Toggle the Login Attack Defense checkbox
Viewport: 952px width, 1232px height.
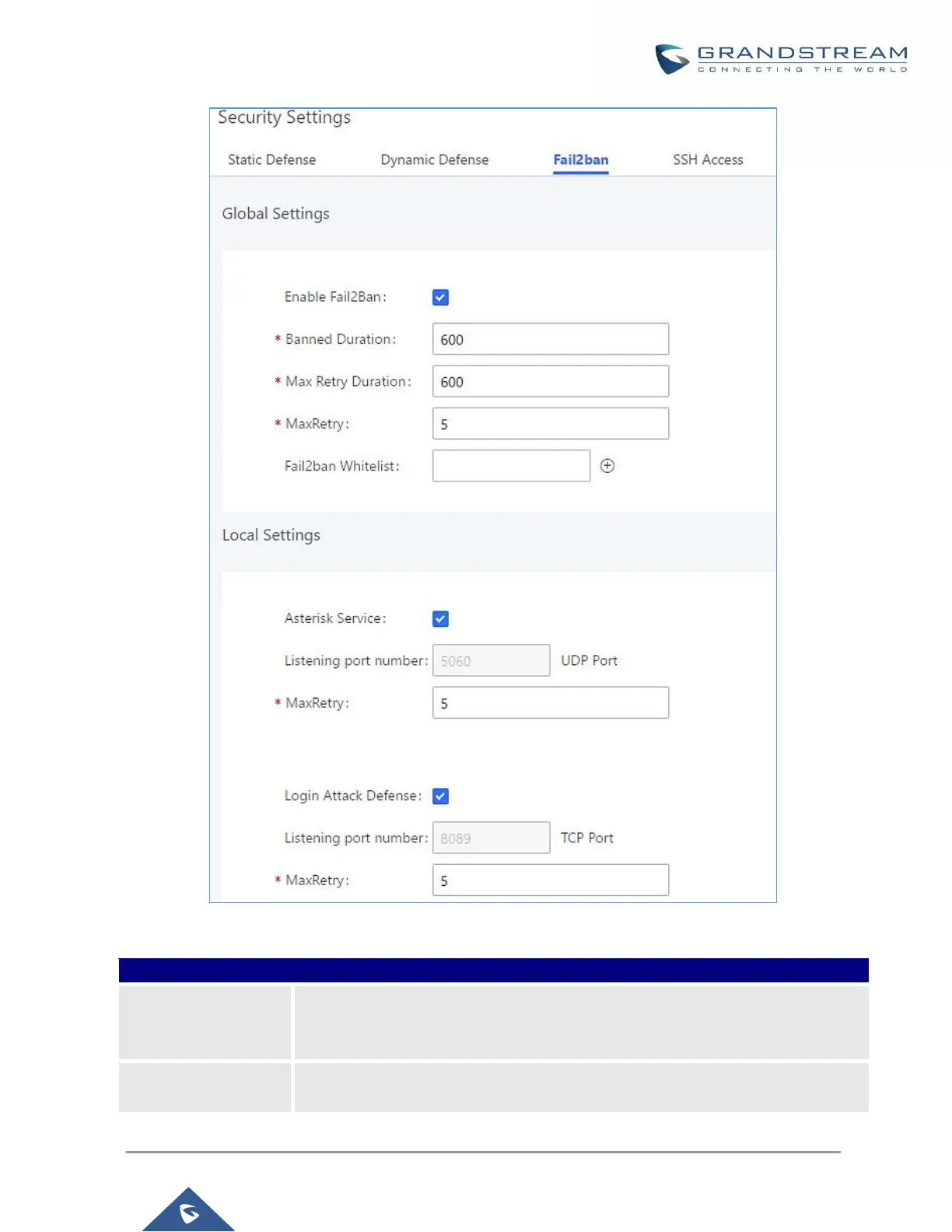coord(440,796)
